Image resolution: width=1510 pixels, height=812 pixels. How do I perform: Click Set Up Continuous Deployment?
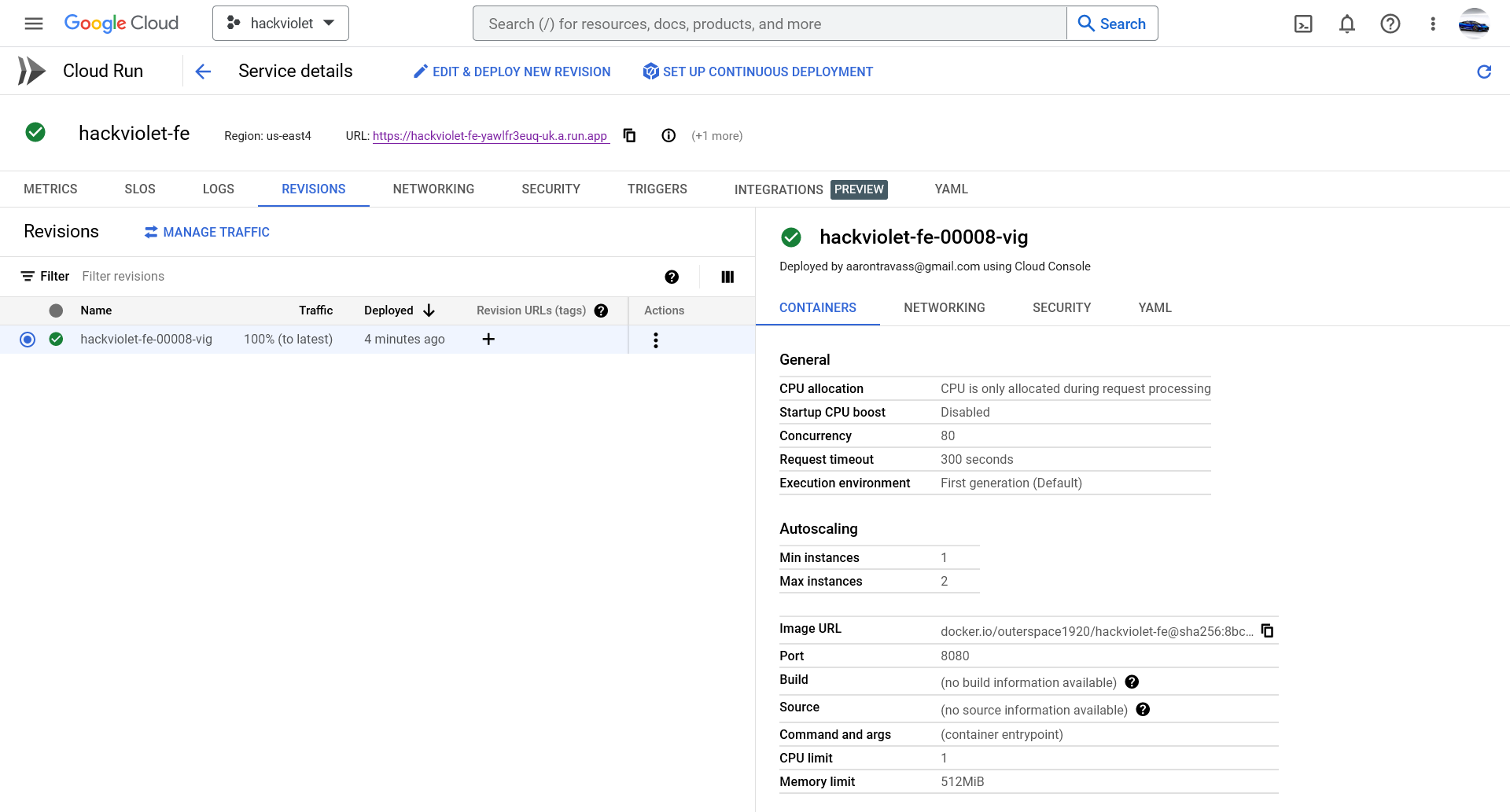coord(757,72)
